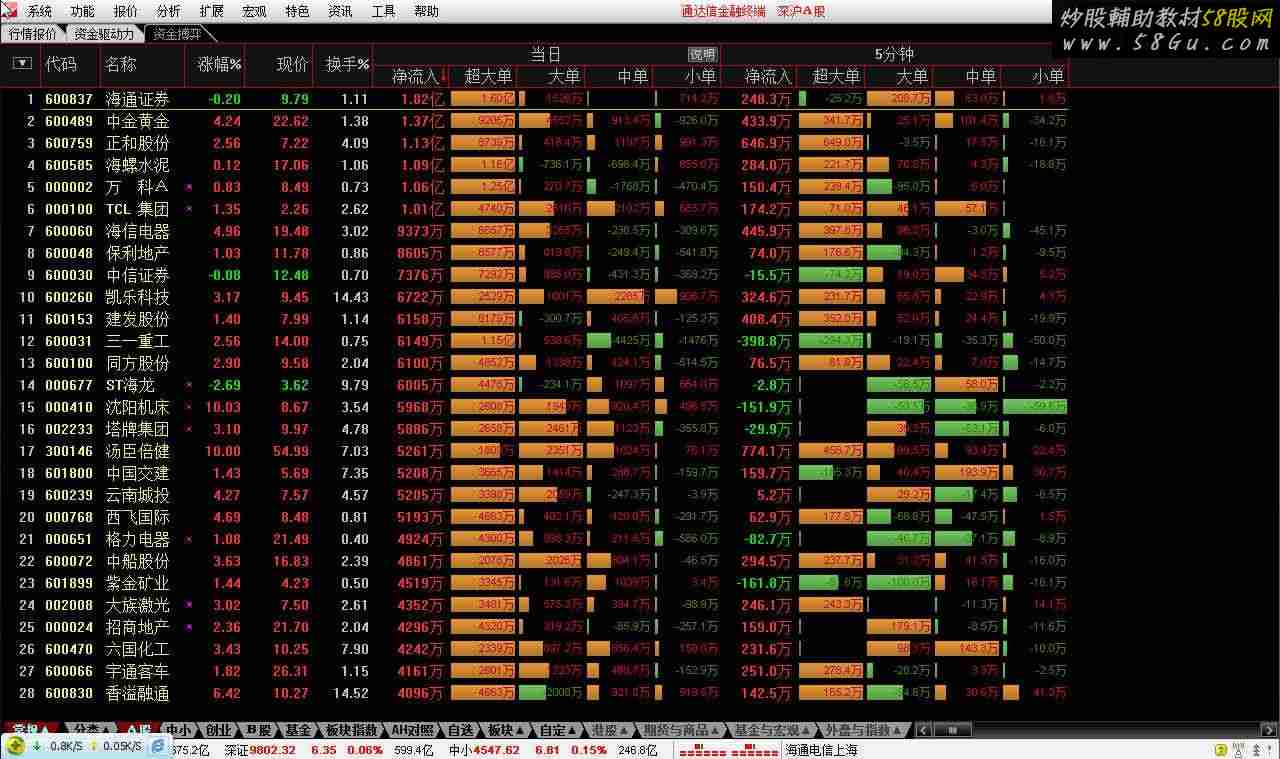Click the 中小 4547.62 index in status bar

[484, 750]
